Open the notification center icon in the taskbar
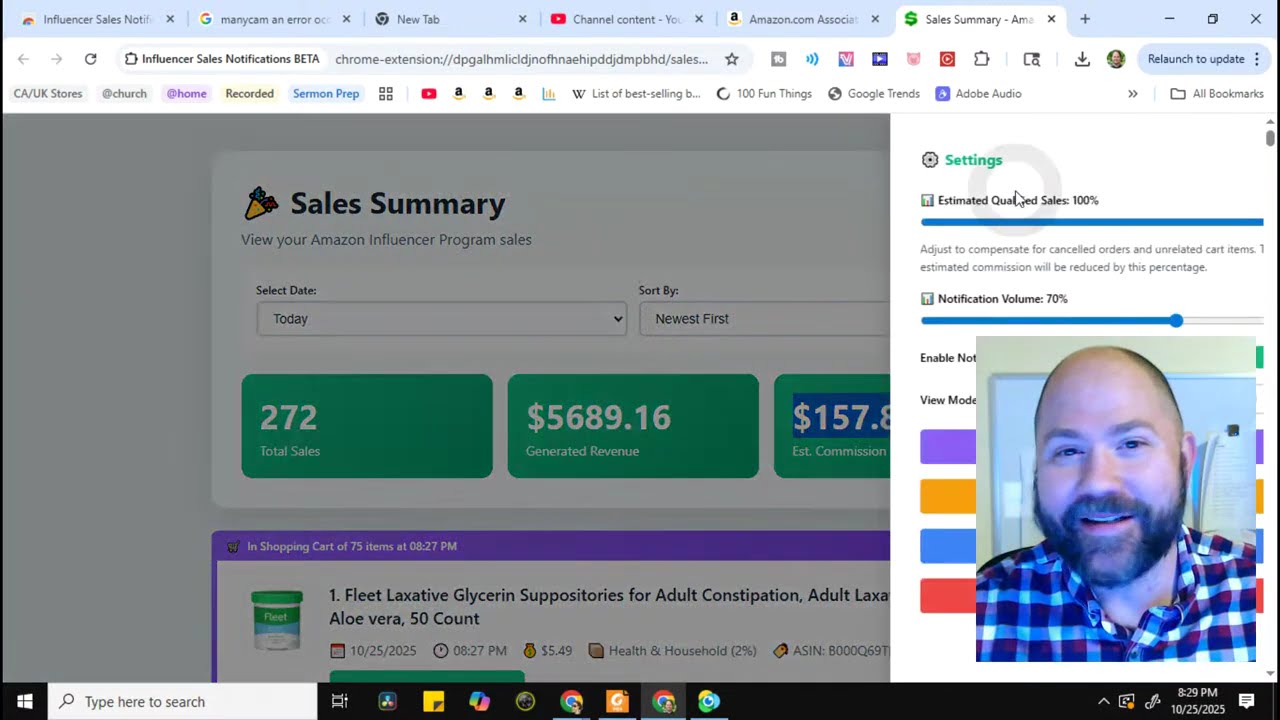The image size is (1280, 720). tap(1247, 701)
